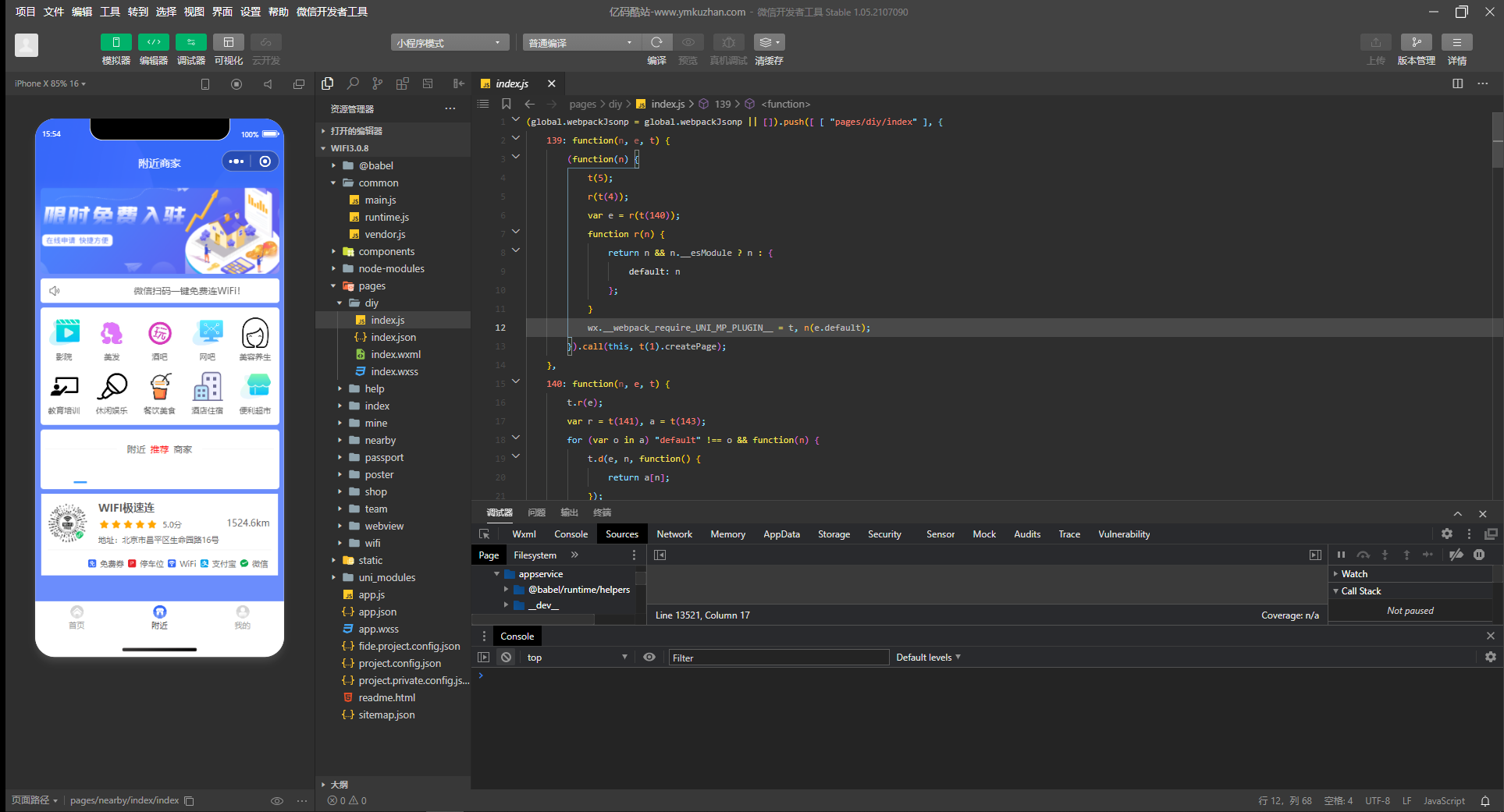The height and width of the screenshot is (812, 1504).
Task: Open the mini program mode dropdown
Action: [450, 42]
